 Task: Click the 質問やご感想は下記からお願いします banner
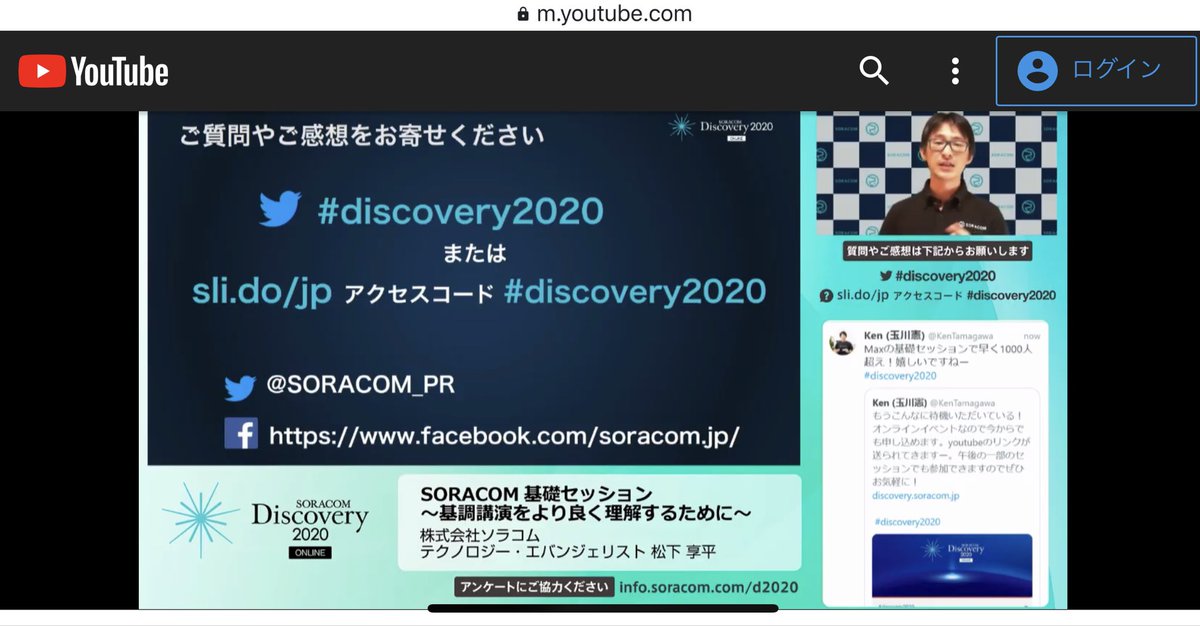pyautogui.click(x=937, y=252)
